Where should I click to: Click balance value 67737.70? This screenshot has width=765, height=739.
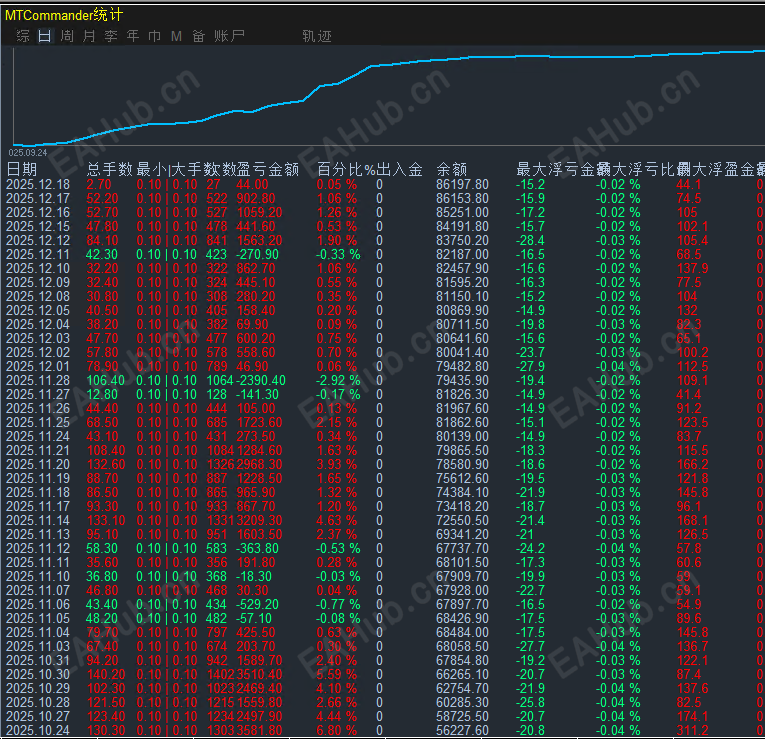tap(463, 548)
